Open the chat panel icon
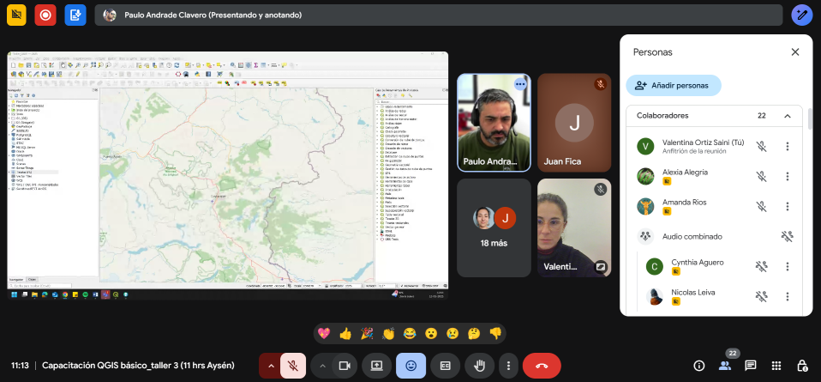This screenshot has height=382, width=821. (750, 366)
